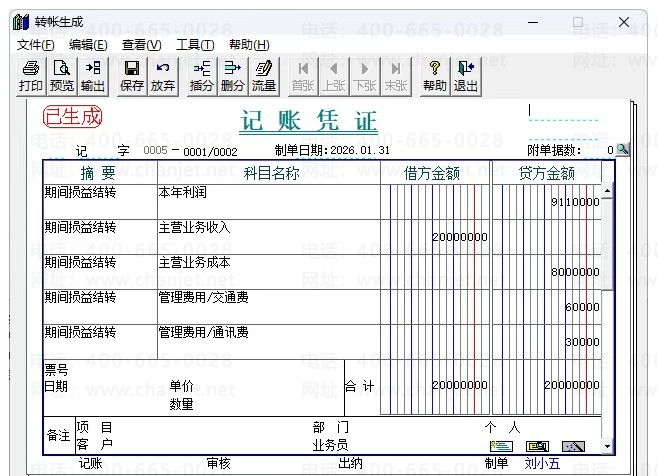
Task: Open the 流量 cash flow tool
Action: (x=264, y=77)
